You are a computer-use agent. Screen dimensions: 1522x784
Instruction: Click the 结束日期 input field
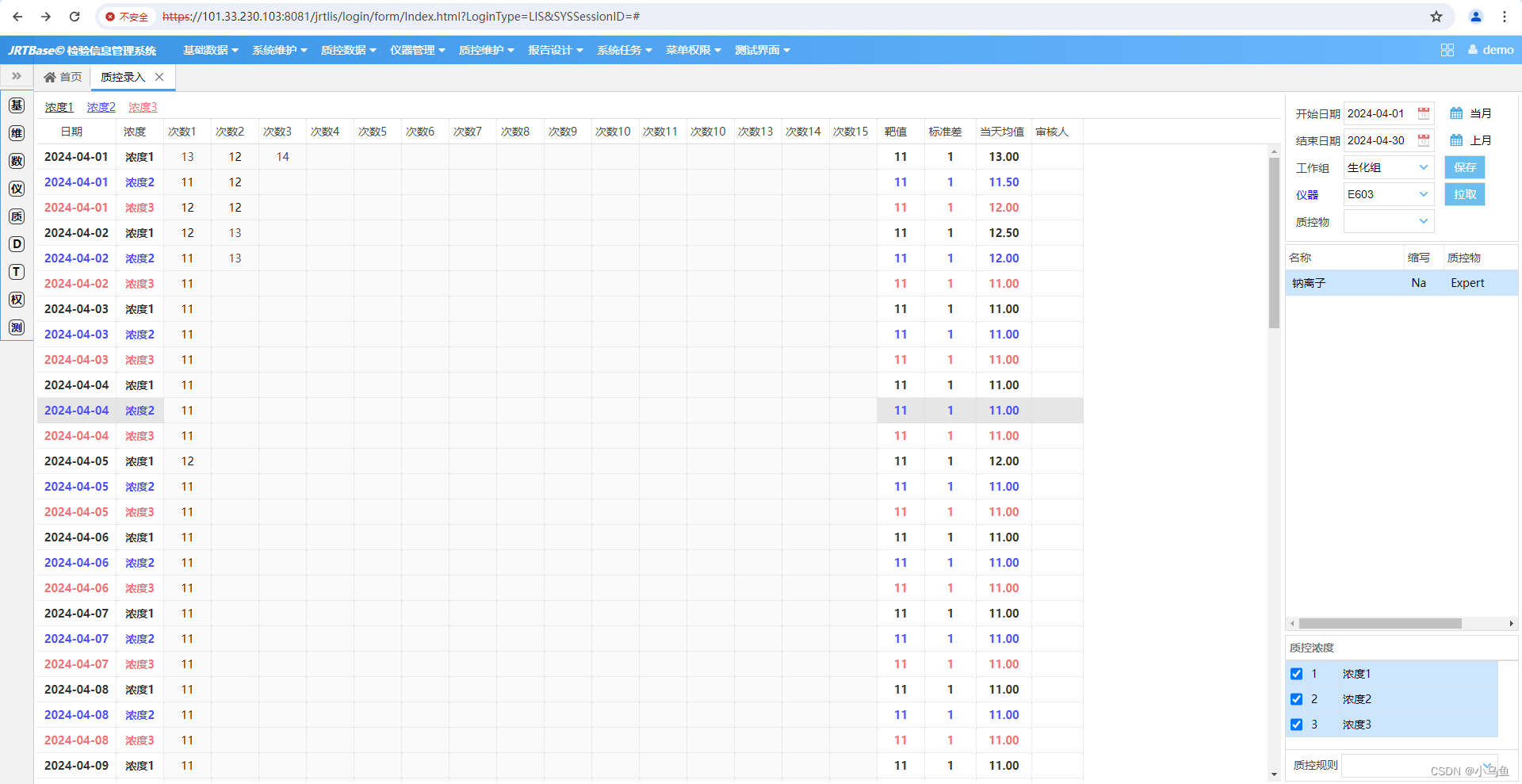pyautogui.click(x=1380, y=140)
